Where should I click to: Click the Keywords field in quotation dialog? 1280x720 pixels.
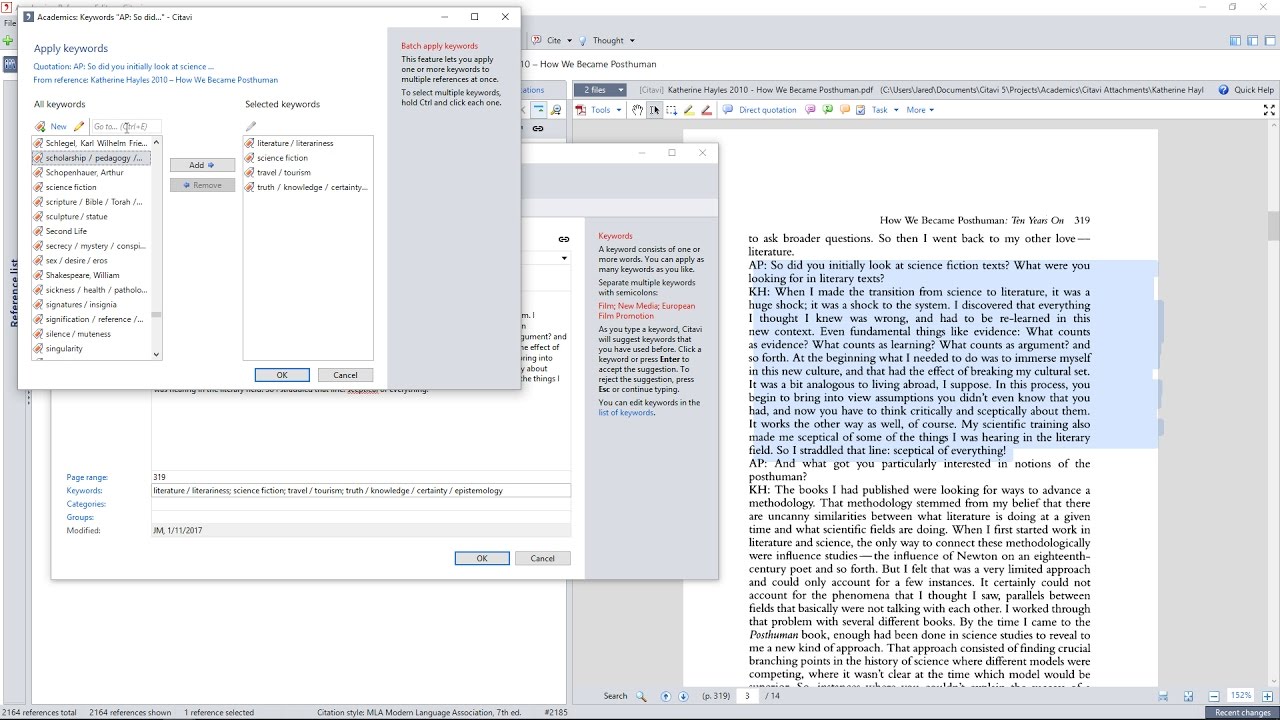(x=361, y=491)
